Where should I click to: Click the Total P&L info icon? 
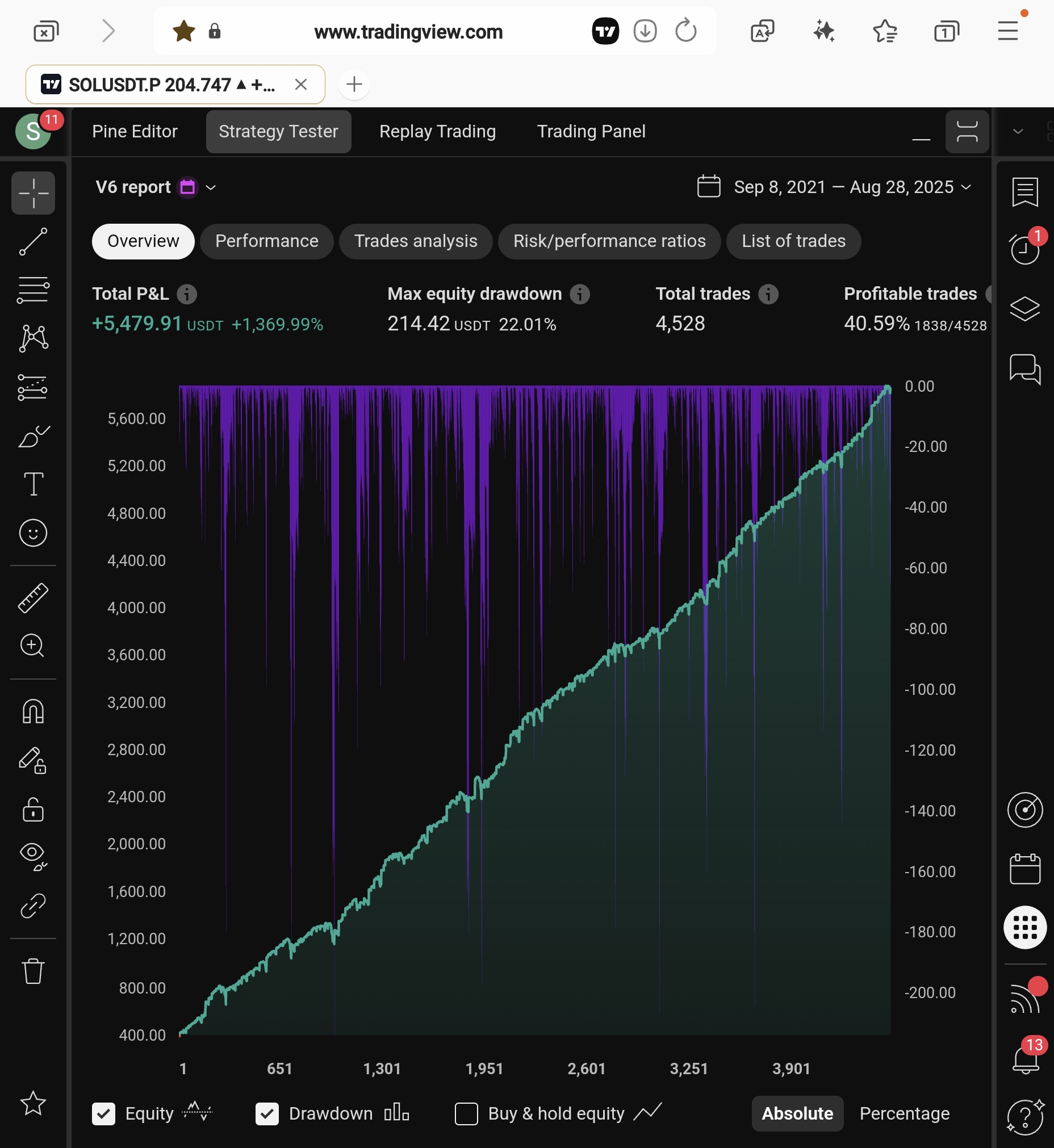(x=186, y=294)
